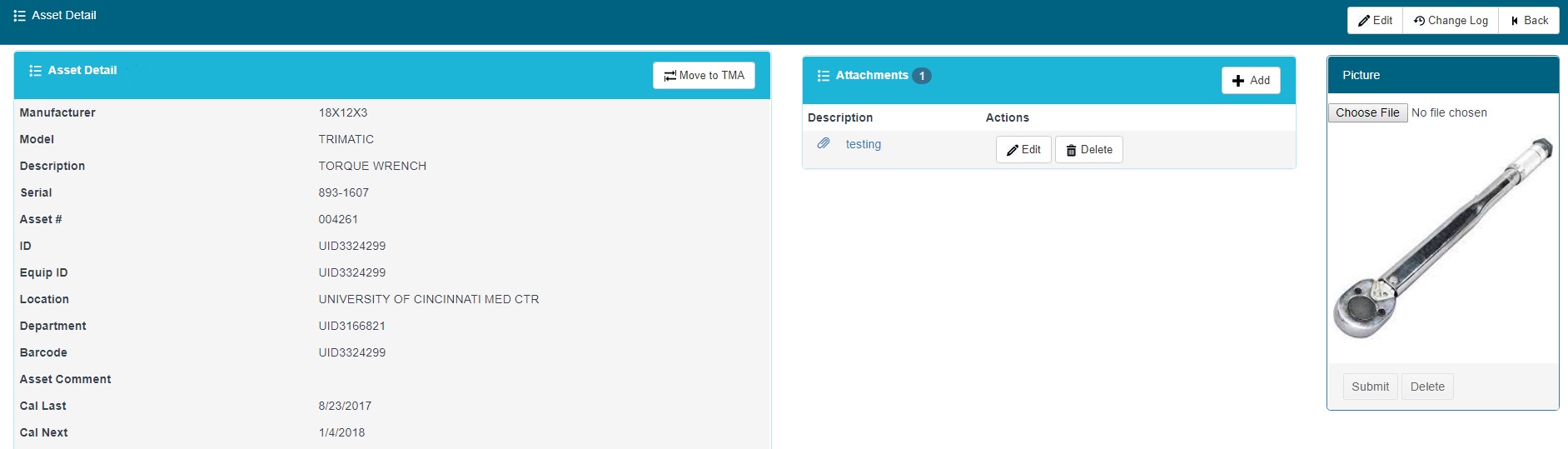The height and width of the screenshot is (449, 1568).
Task: Click the Attachments panel heading
Action: [x=872, y=76]
